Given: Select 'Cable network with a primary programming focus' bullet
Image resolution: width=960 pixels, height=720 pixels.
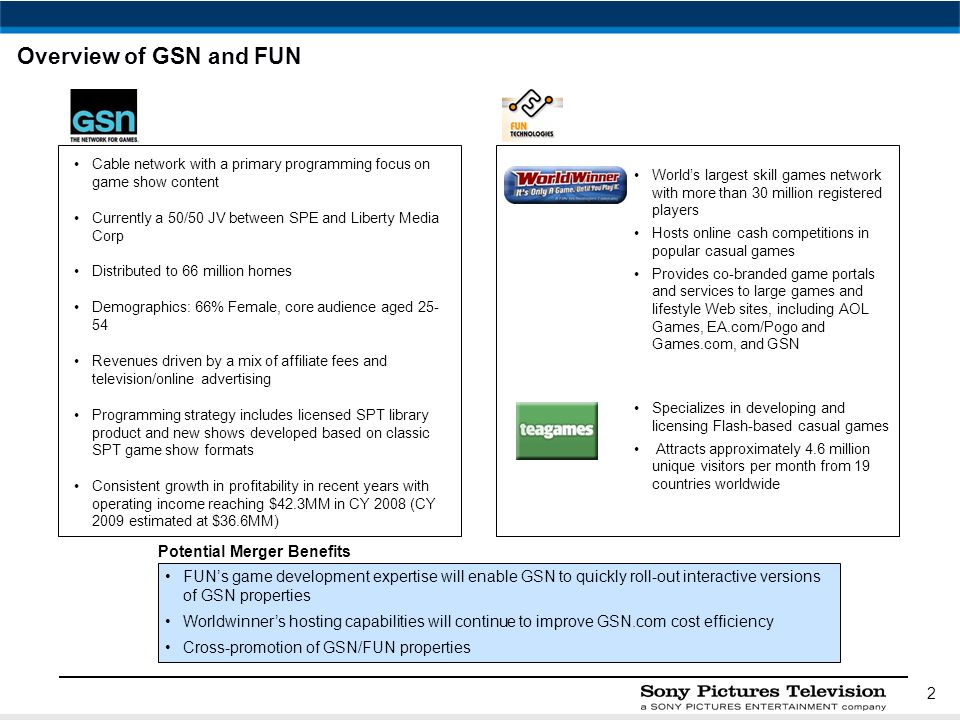Looking at the screenshot, I should 261,173.
